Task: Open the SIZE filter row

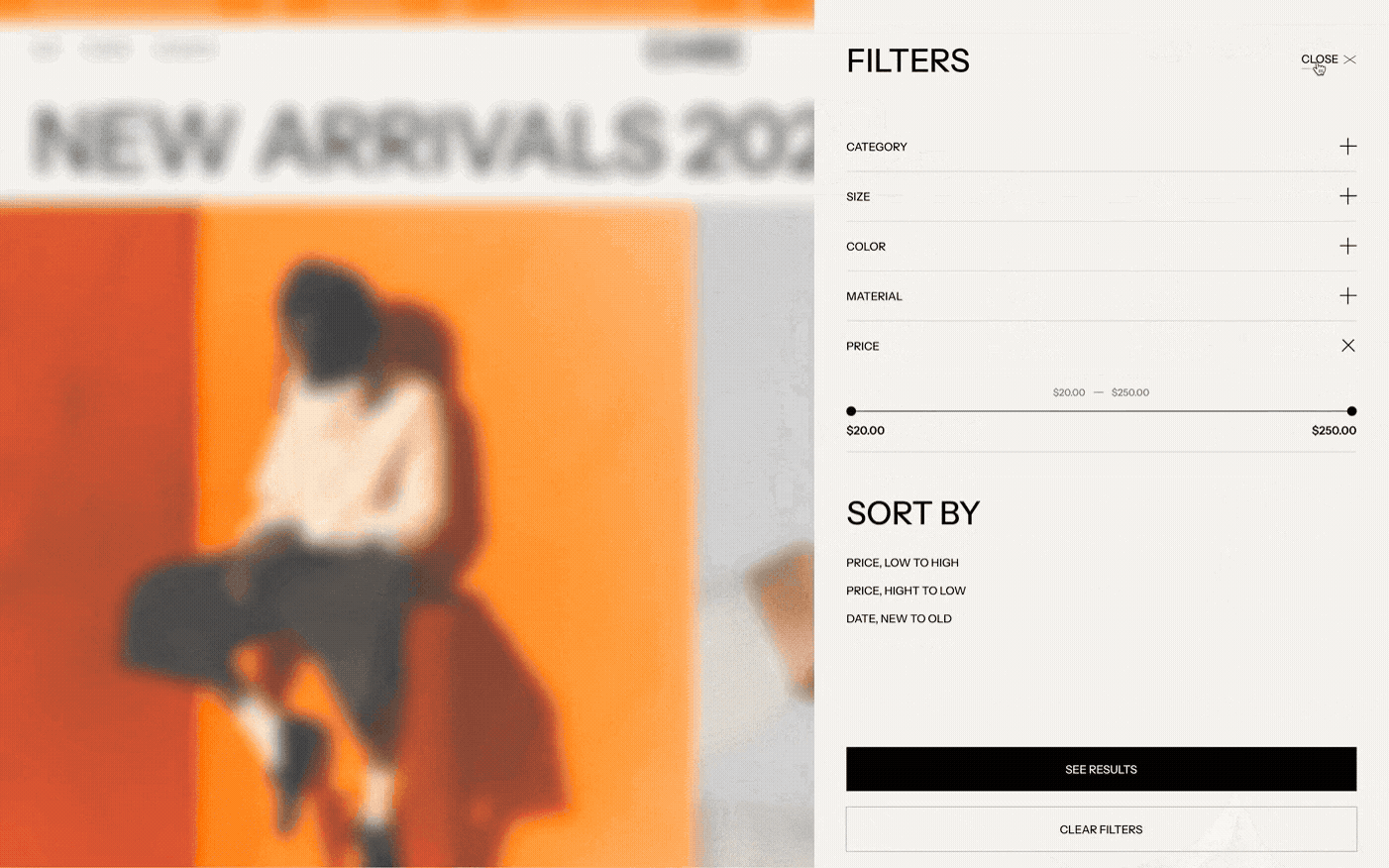Action: point(1101,196)
